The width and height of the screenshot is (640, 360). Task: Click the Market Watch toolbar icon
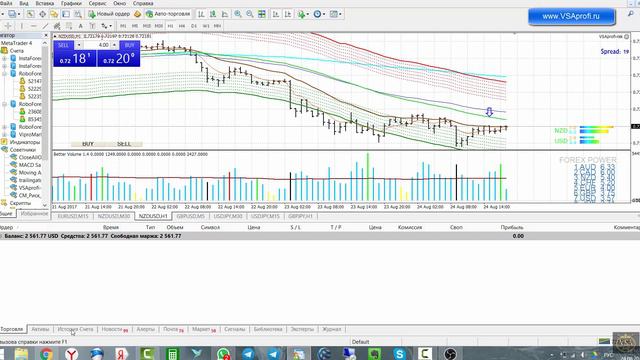[x=31, y=14]
